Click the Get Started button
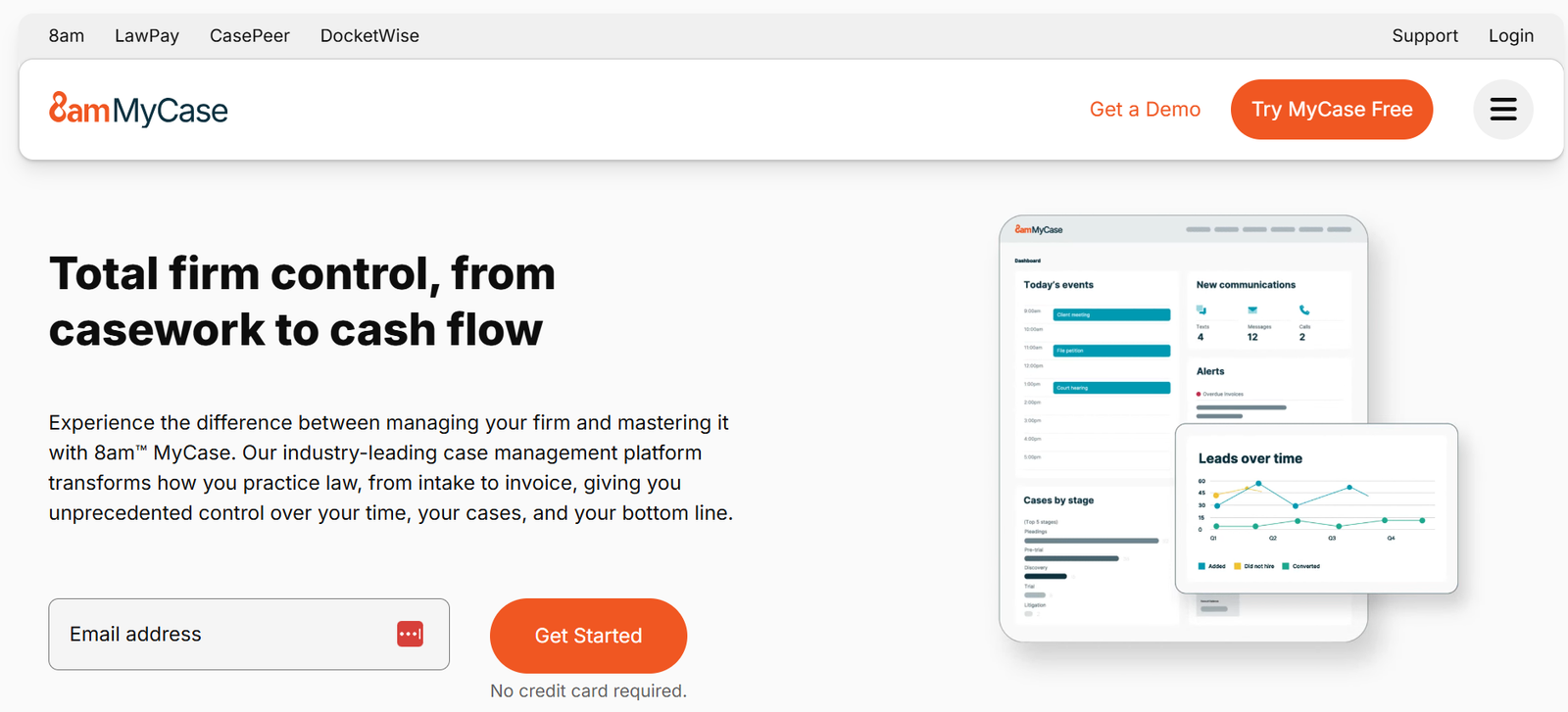 click(588, 636)
